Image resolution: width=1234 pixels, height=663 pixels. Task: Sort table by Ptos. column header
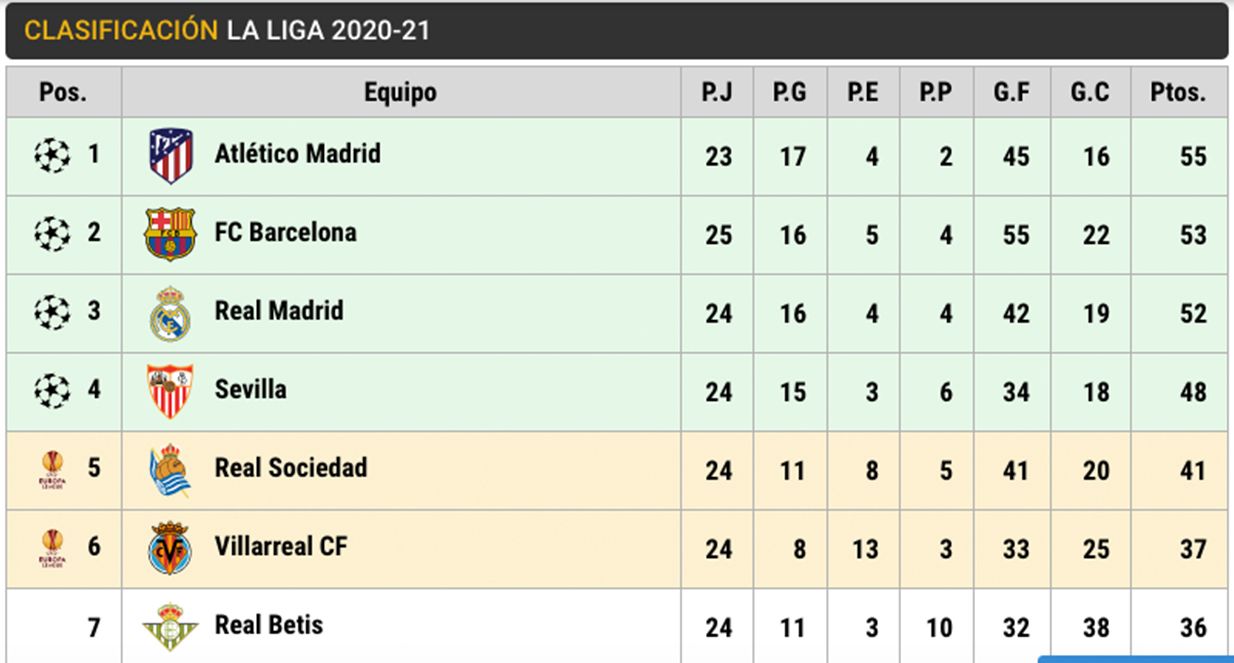point(1178,93)
